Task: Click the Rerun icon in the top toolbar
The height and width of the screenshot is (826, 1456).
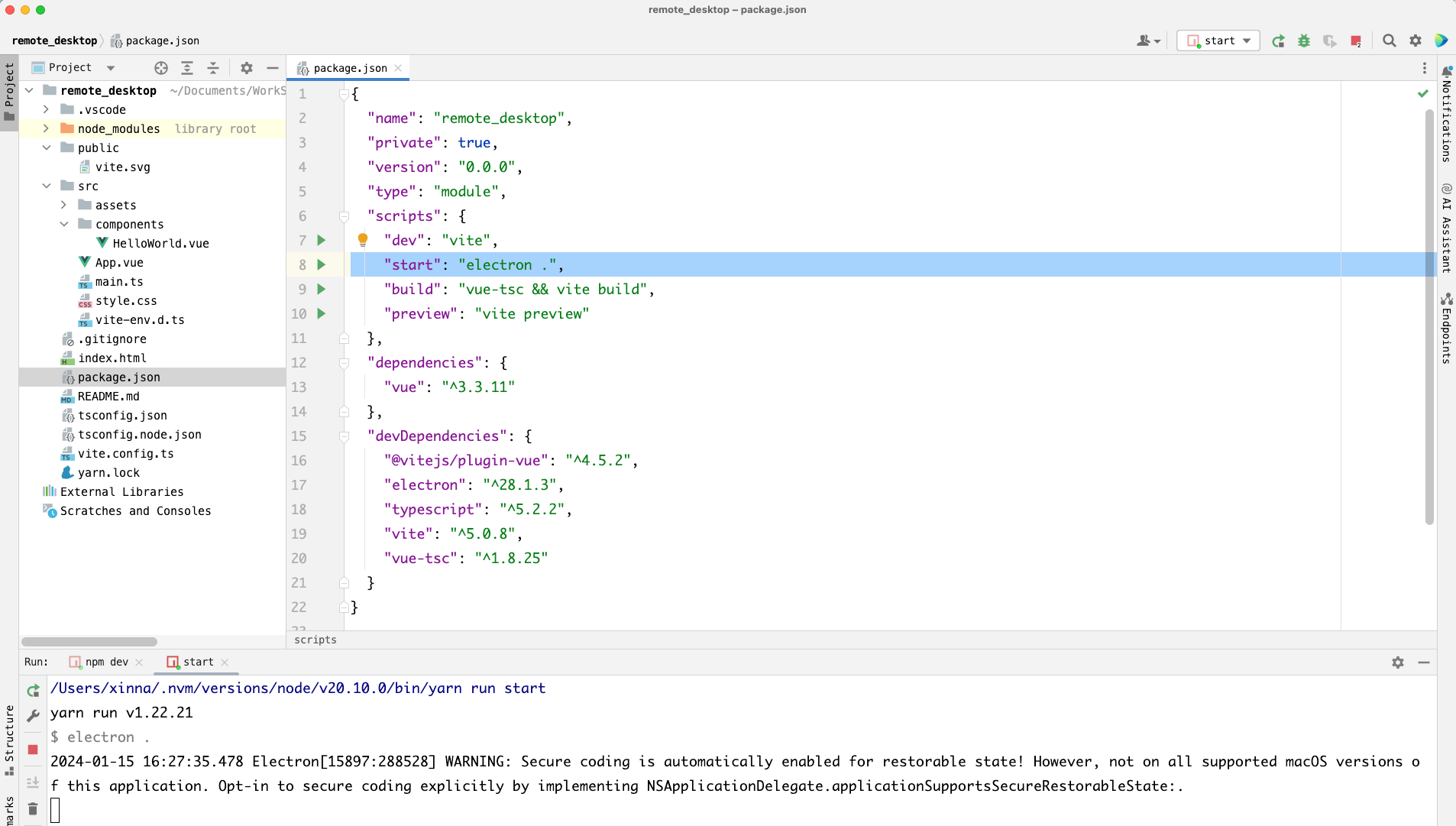Action: (x=1278, y=41)
